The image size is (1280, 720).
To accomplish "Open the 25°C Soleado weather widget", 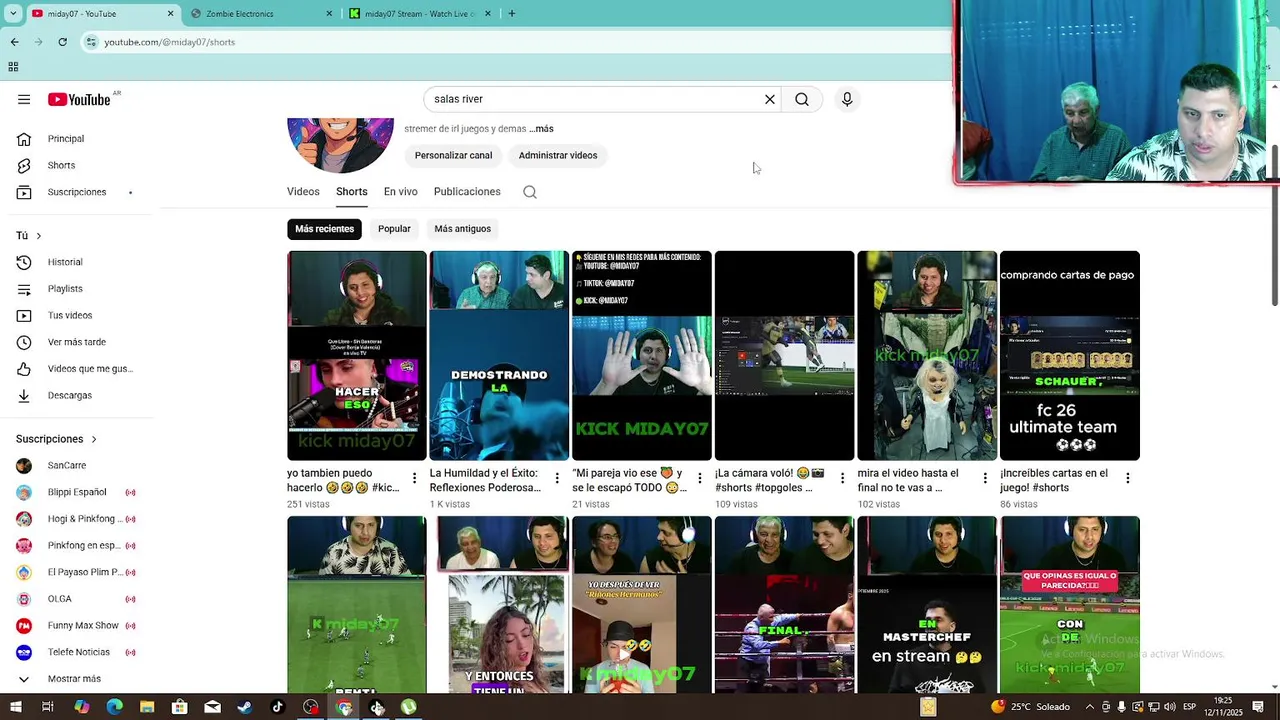I will coord(1033,707).
